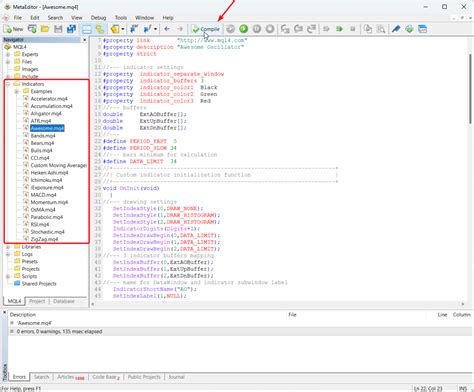Screen dimensions: 474x392
Task: Click the Description column header
Action: pos(23,314)
